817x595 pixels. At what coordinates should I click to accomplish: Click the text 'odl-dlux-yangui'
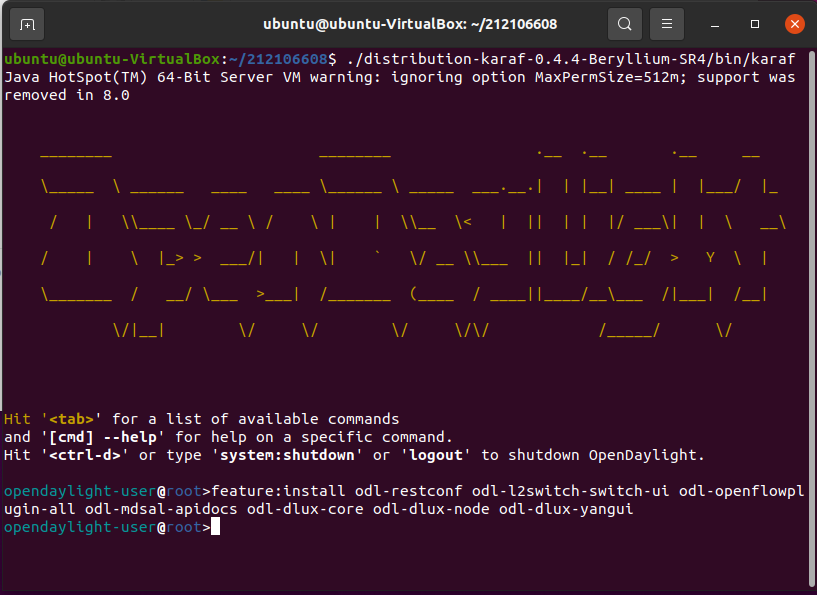pyautogui.click(x=566, y=509)
